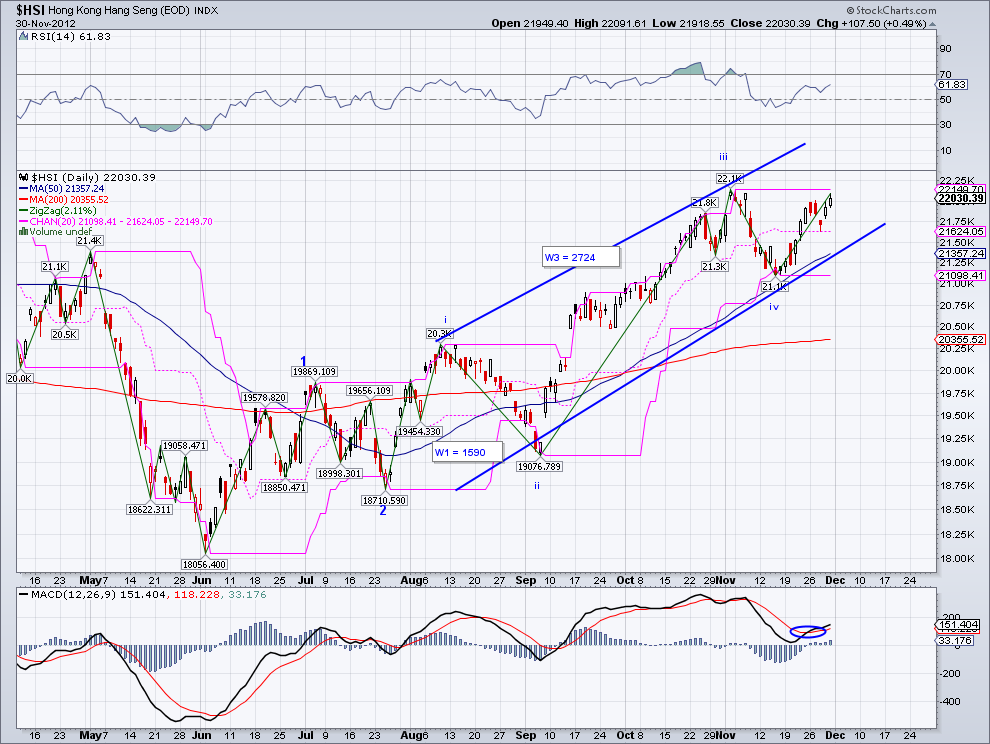This screenshot has height=744, width=990.
Task: Click the 21.8K price label
Action: click(x=704, y=203)
